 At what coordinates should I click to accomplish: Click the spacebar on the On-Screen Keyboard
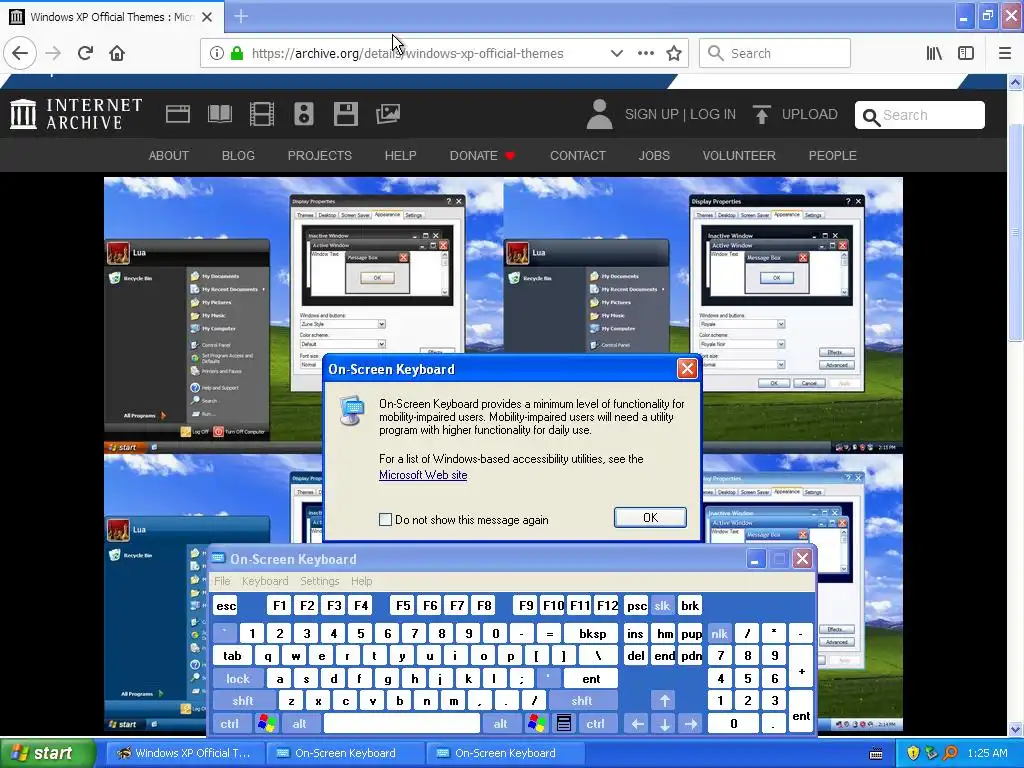pos(402,723)
